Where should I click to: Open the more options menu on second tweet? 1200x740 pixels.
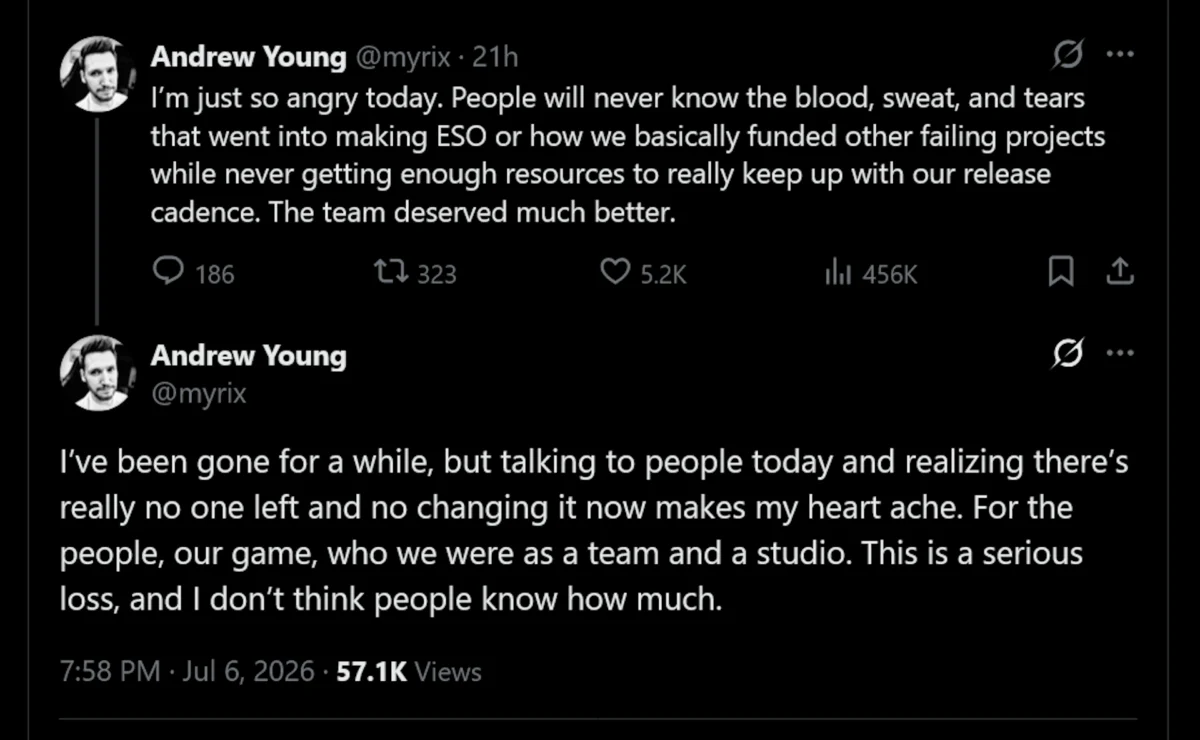pos(1120,353)
